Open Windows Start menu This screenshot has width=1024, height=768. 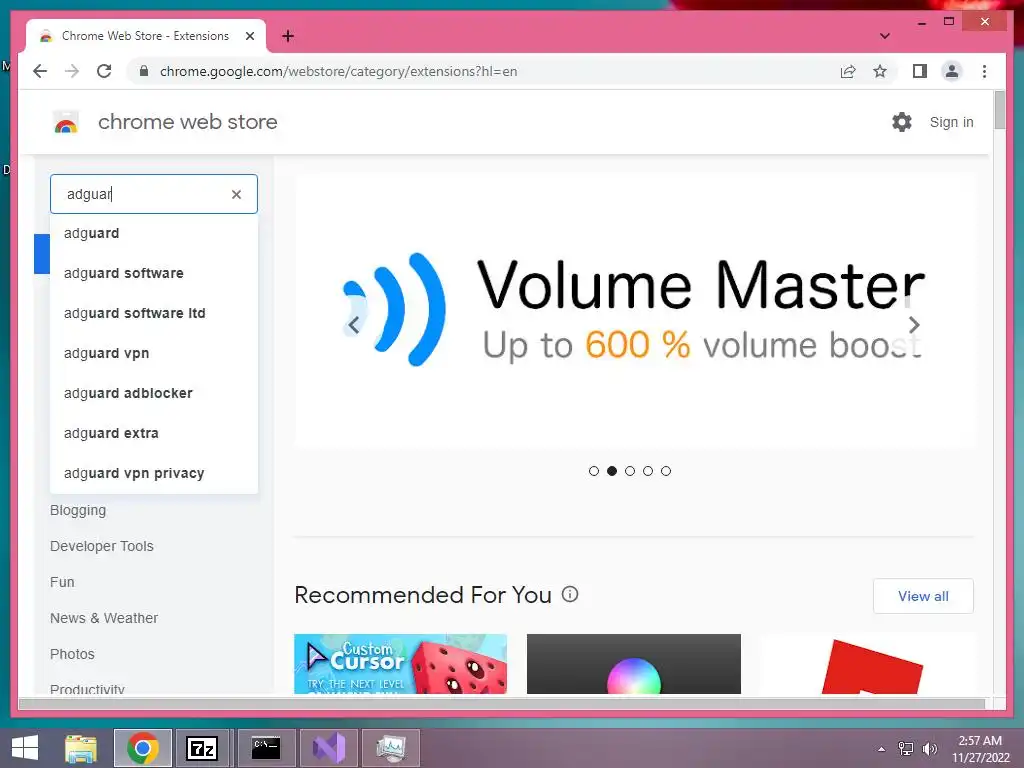(x=25, y=748)
